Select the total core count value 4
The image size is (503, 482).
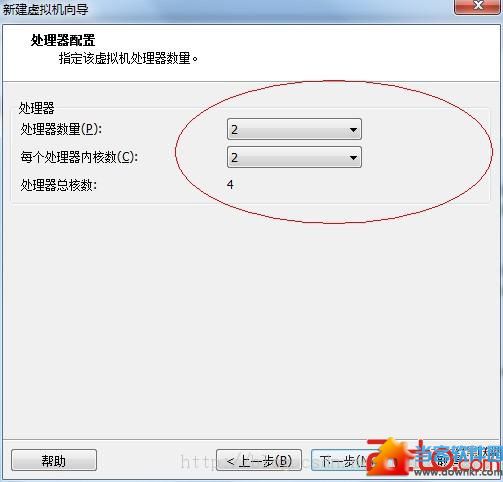tap(230, 185)
